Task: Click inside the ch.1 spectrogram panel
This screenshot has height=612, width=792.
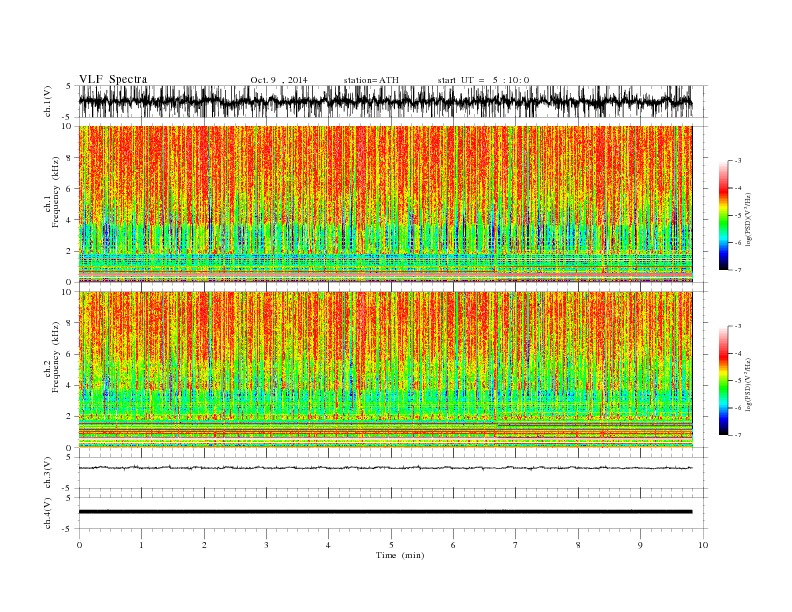Action: [385, 204]
